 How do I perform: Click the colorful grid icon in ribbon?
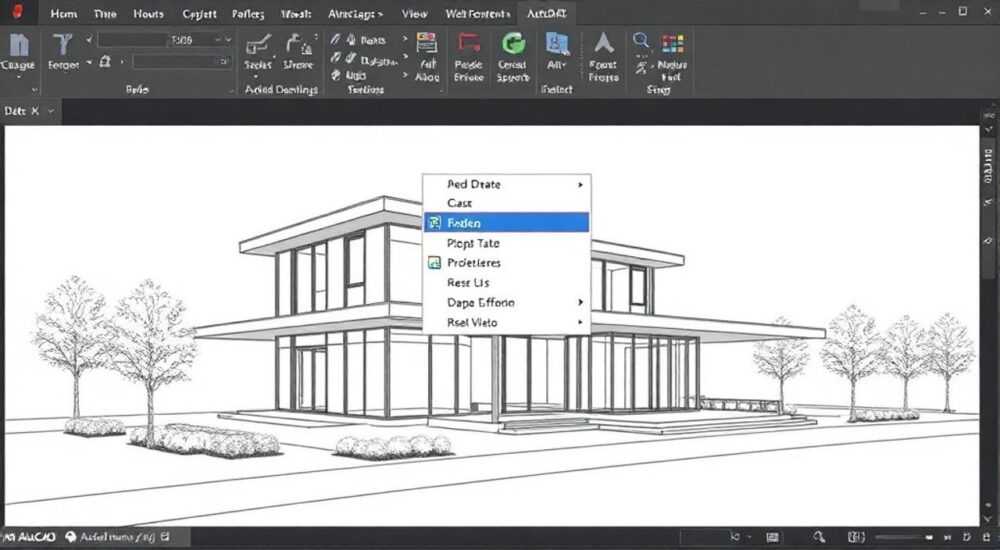pos(672,43)
